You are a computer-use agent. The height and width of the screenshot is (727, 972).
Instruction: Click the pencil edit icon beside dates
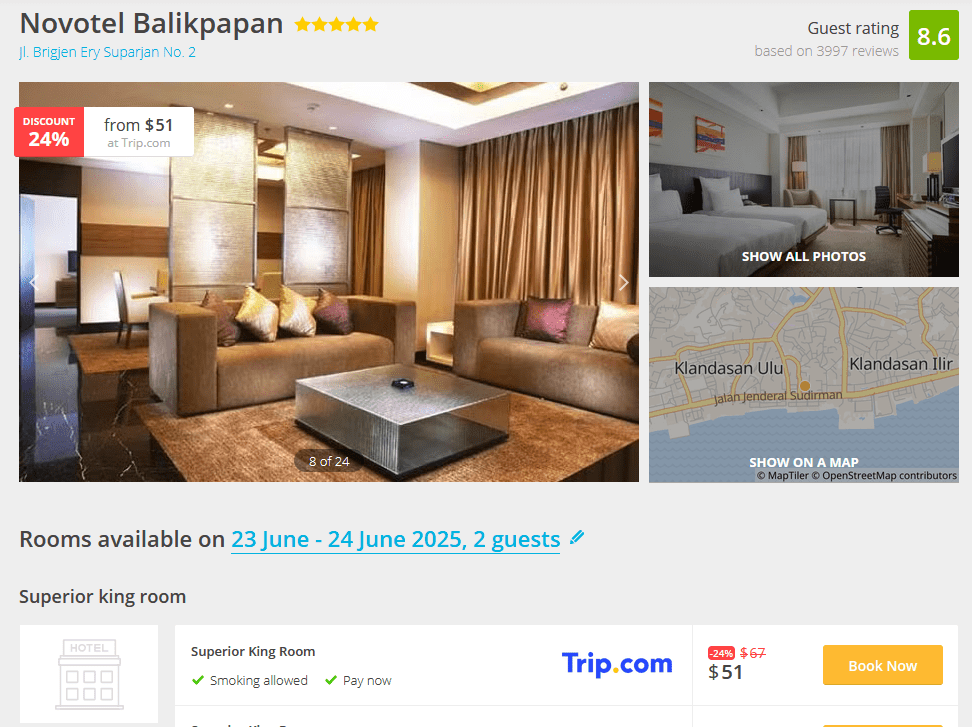click(x=577, y=537)
